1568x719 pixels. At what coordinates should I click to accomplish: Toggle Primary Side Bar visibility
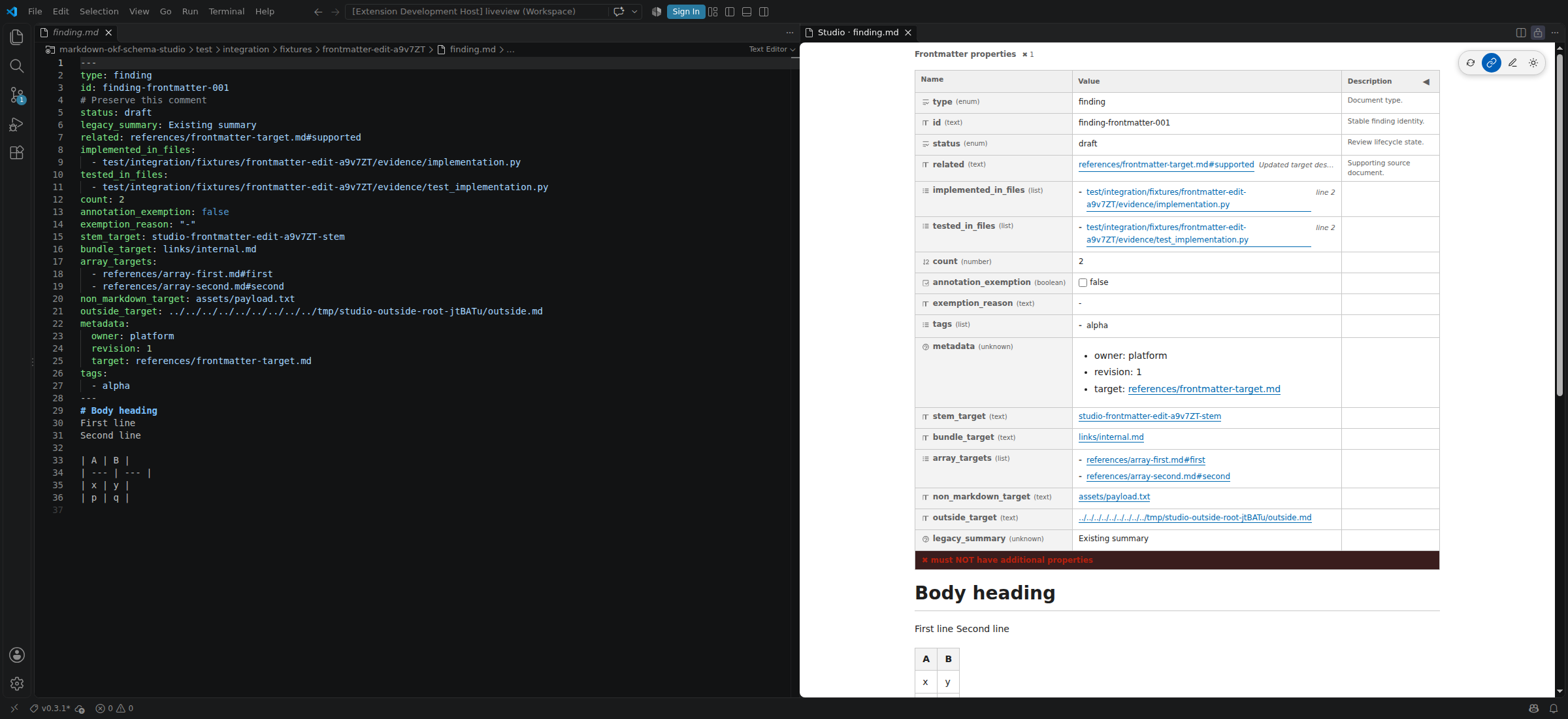point(730,11)
